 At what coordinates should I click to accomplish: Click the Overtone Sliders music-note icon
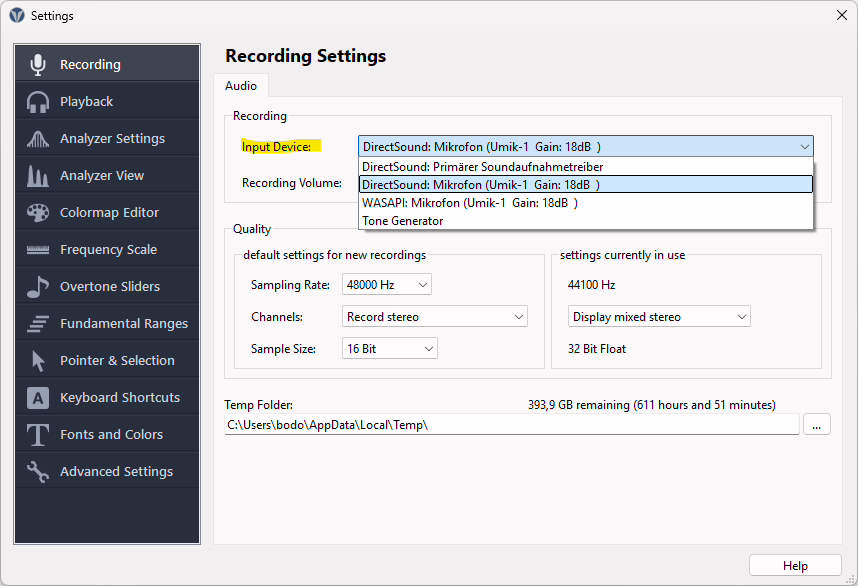tap(37, 285)
